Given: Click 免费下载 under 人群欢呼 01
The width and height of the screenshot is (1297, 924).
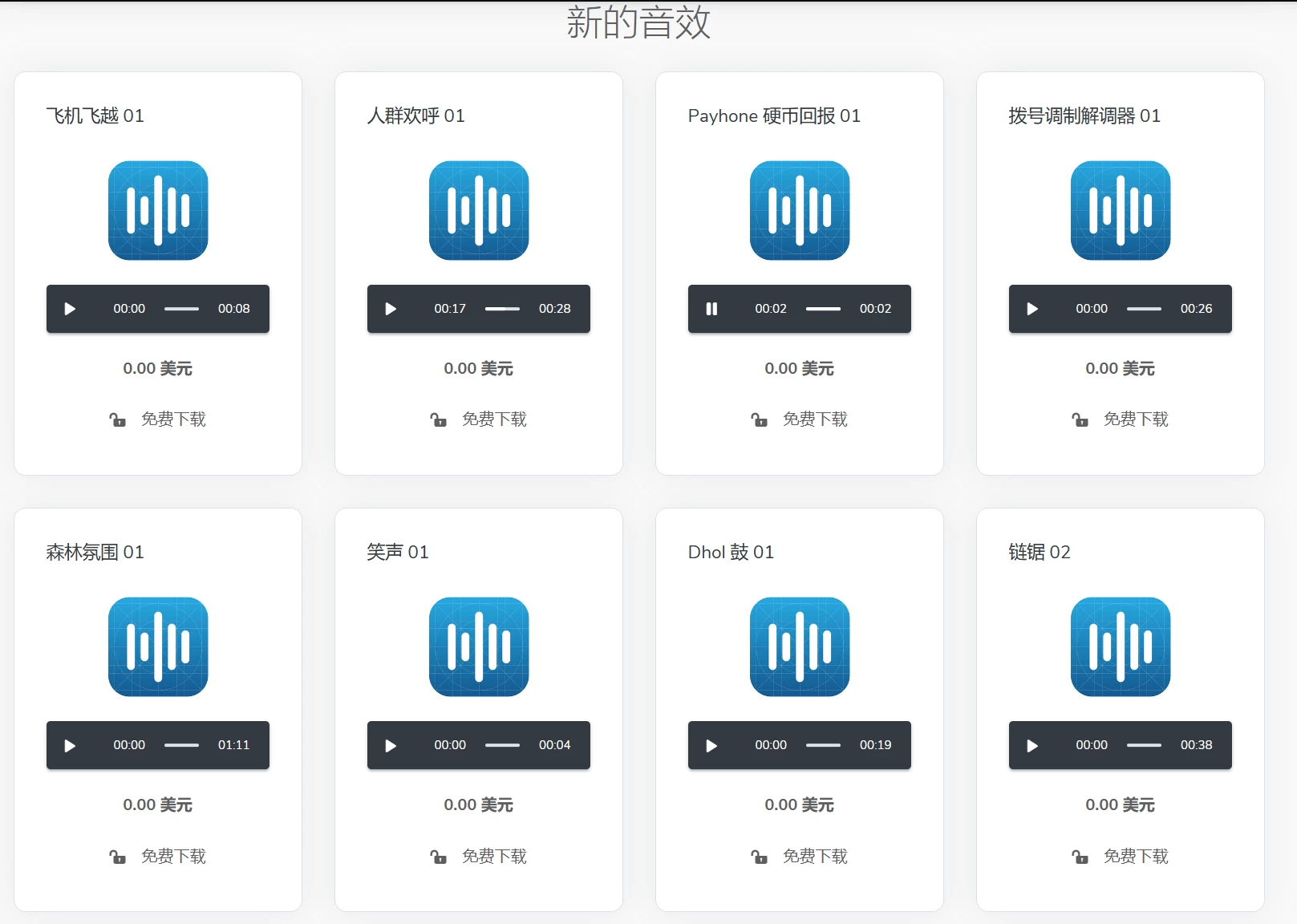Looking at the screenshot, I should 494,419.
